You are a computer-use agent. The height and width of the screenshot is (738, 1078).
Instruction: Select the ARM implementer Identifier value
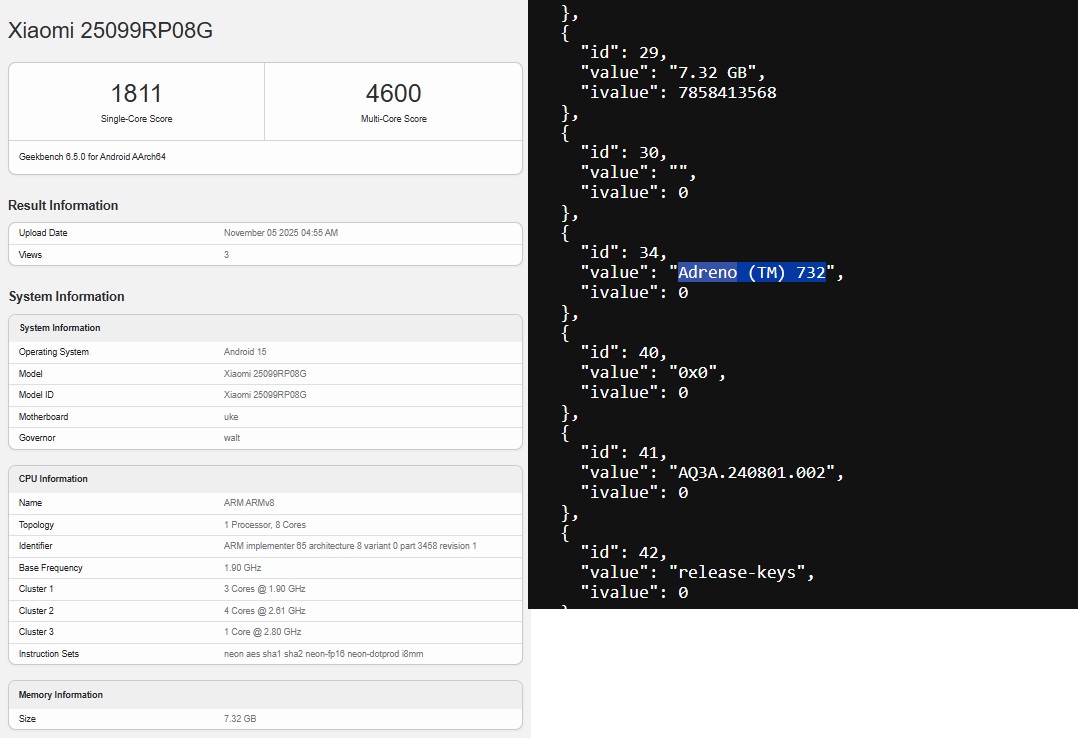click(350, 546)
